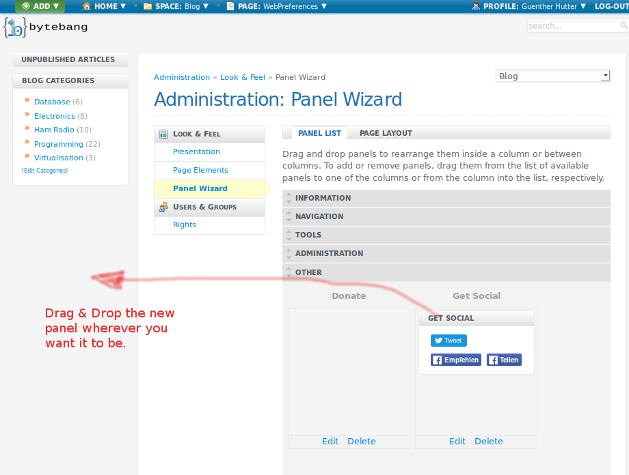
Task: Open the Page Elements settings page
Action: pos(201,170)
